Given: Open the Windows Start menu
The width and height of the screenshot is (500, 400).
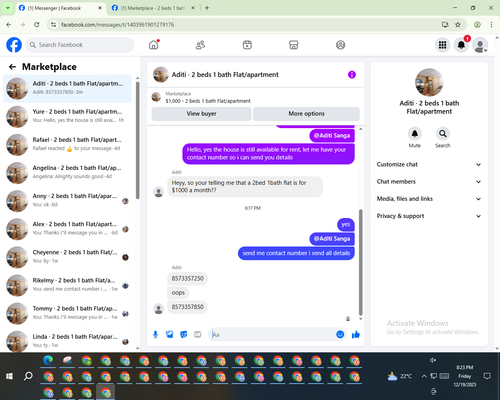Looking at the screenshot, I should 9,376.
